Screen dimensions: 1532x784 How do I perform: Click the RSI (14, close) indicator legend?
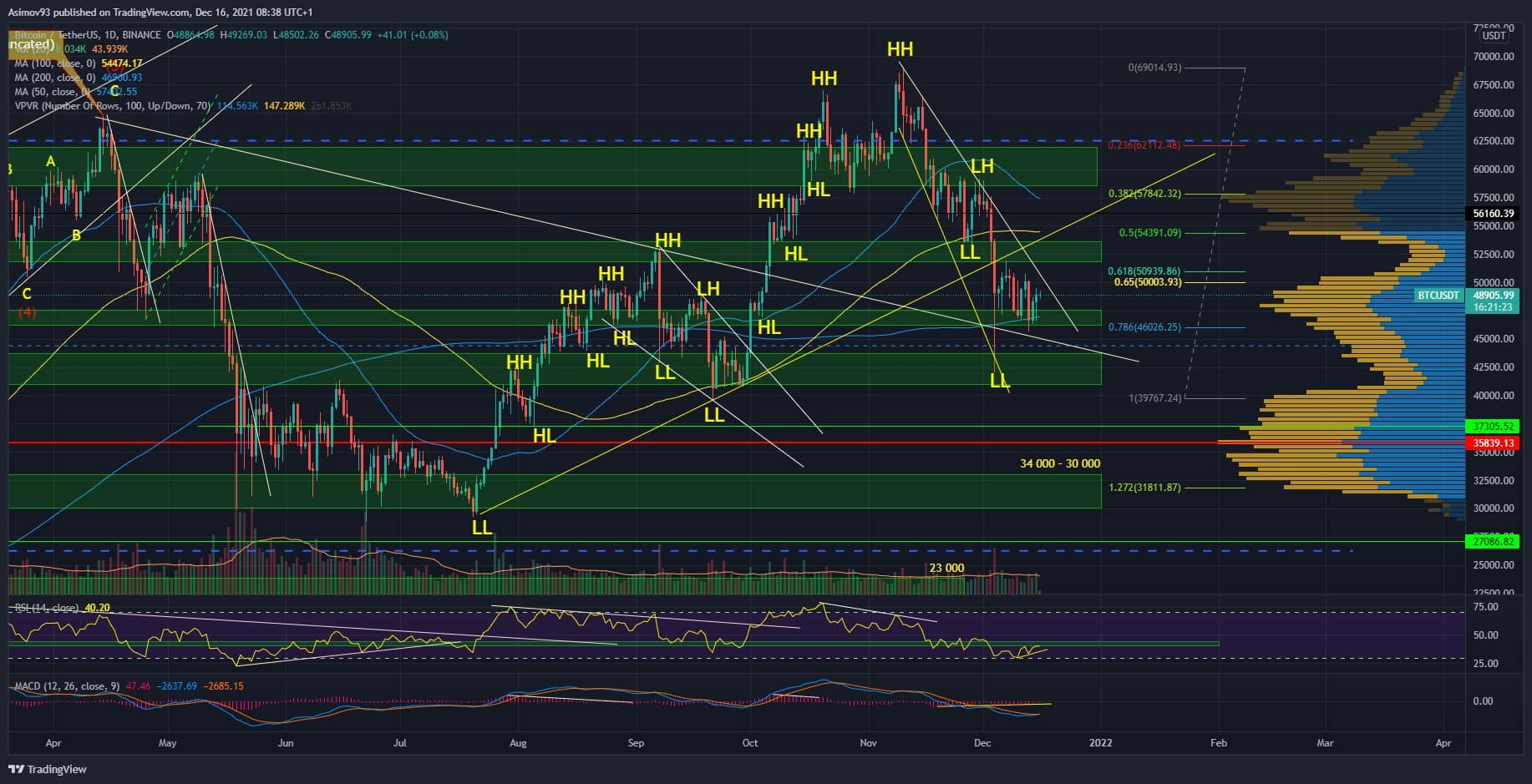tap(46, 608)
